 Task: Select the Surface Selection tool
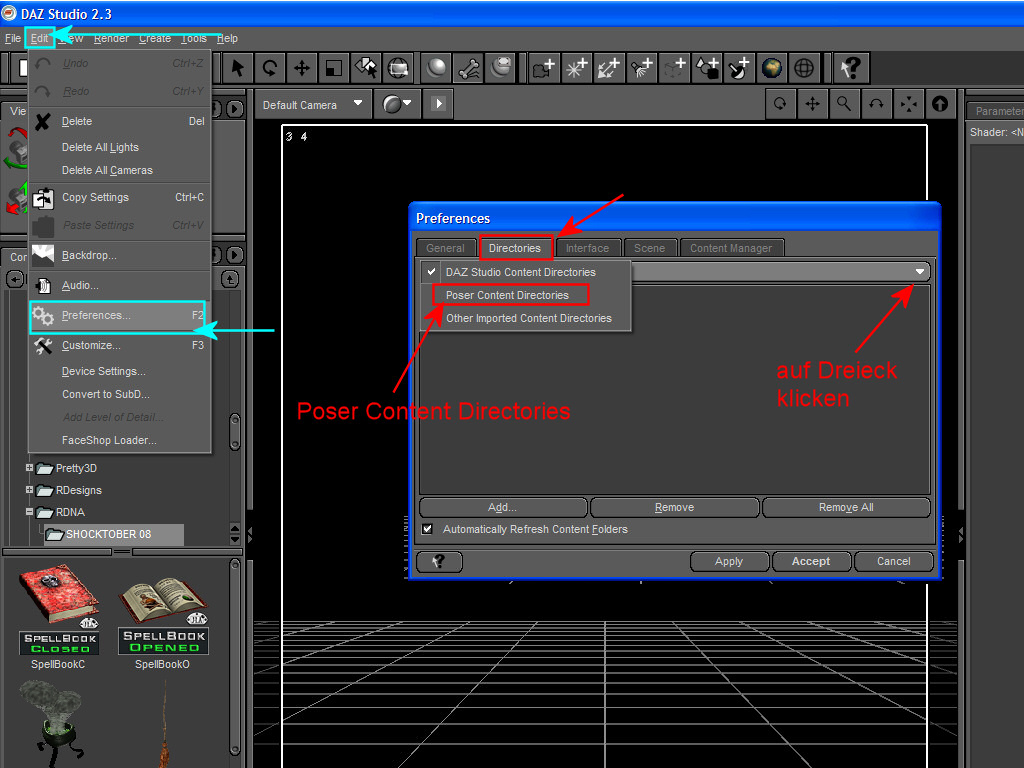366,68
